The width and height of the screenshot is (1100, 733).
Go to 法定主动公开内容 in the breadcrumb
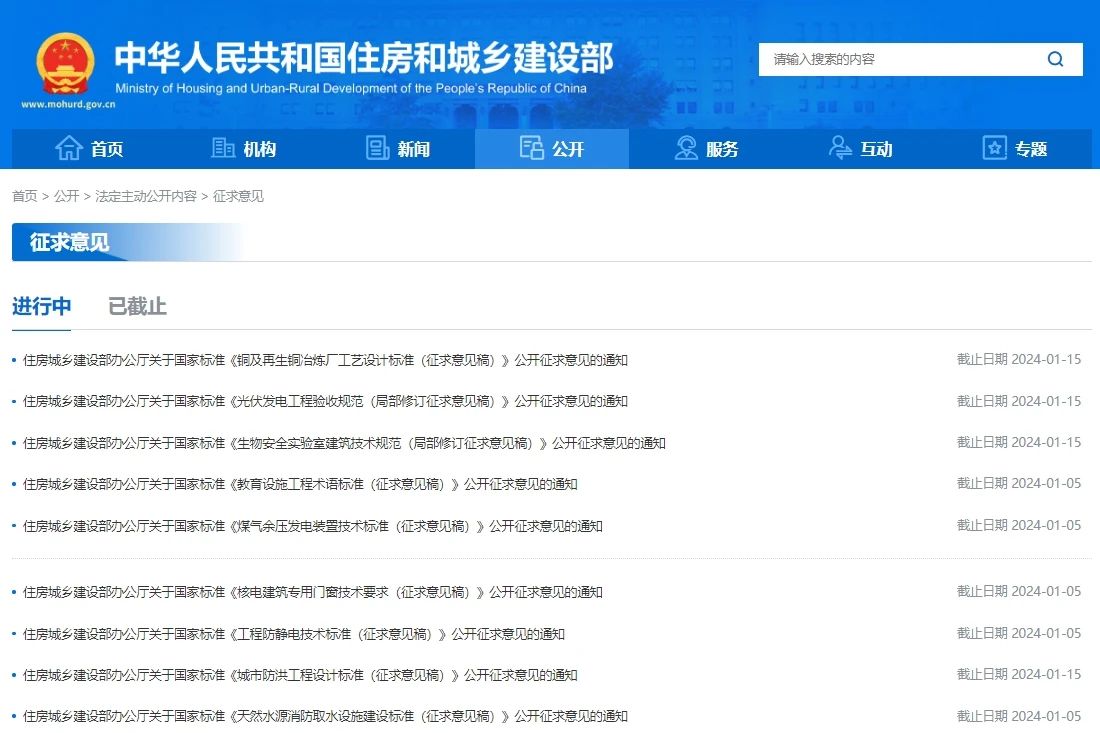pyautogui.click(x=146, y=196)
